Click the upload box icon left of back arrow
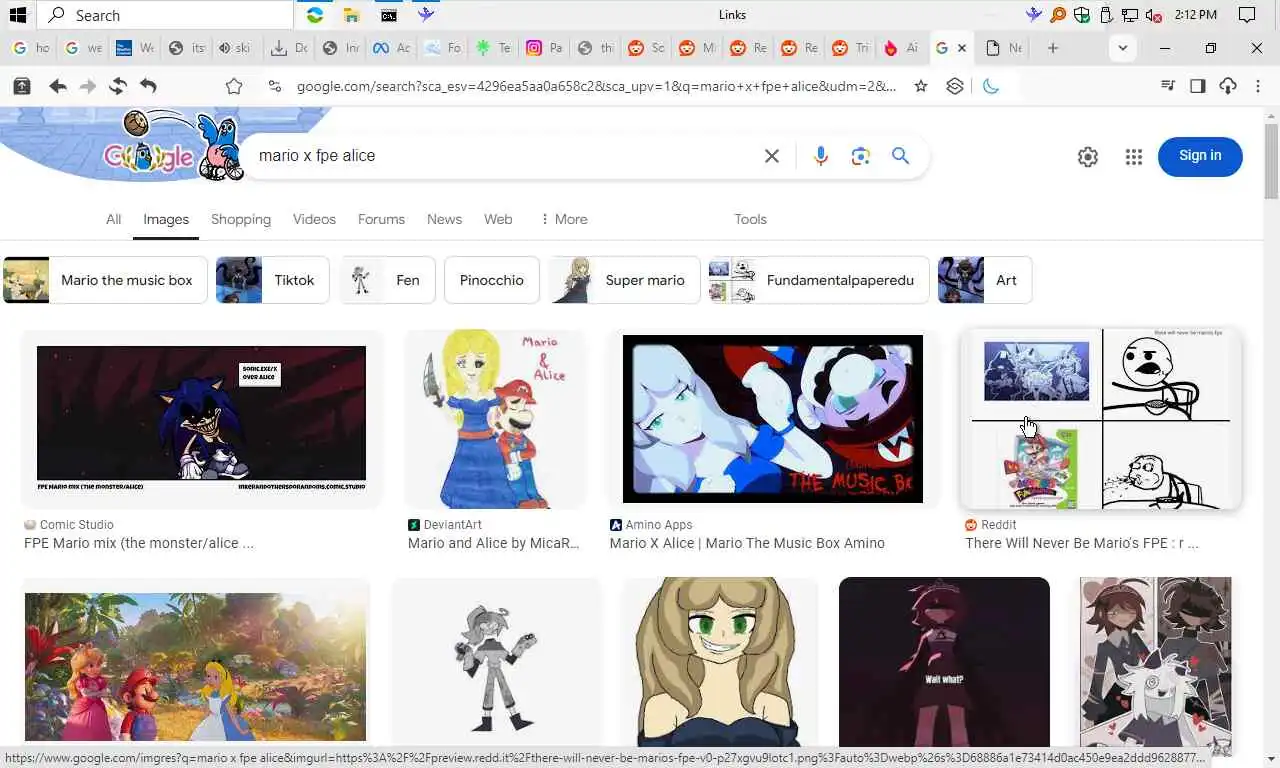The image size is (1280, 768). pos(21,86)
